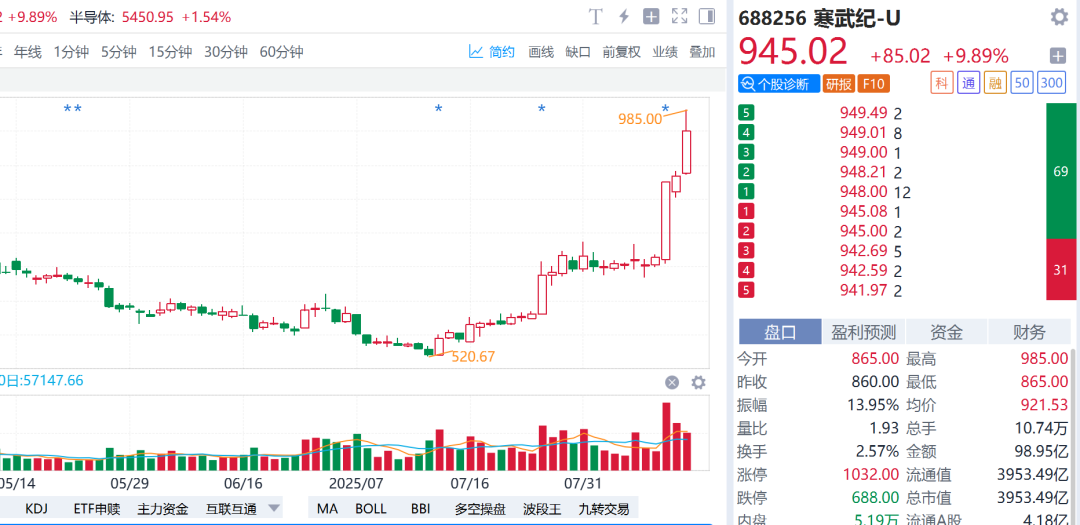Select the 互联互通 indicator
Image resolution: width=1080 pixels, height=525 pixels.
click(231, 509)
